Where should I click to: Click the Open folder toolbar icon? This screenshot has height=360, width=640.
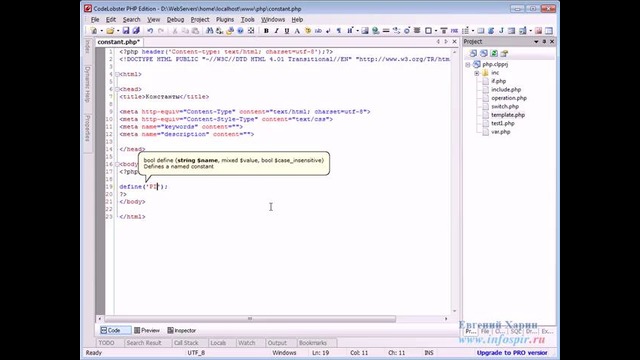[110, 31]
